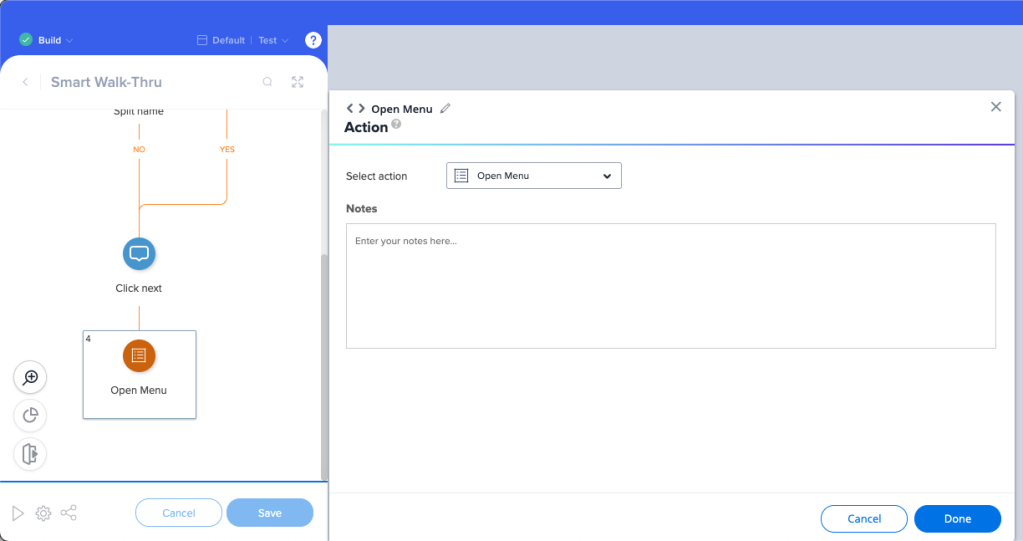Edit step name with pencil icon
Screen dimensions: 1023x541
pyautogui.click(x=445, y=108)
